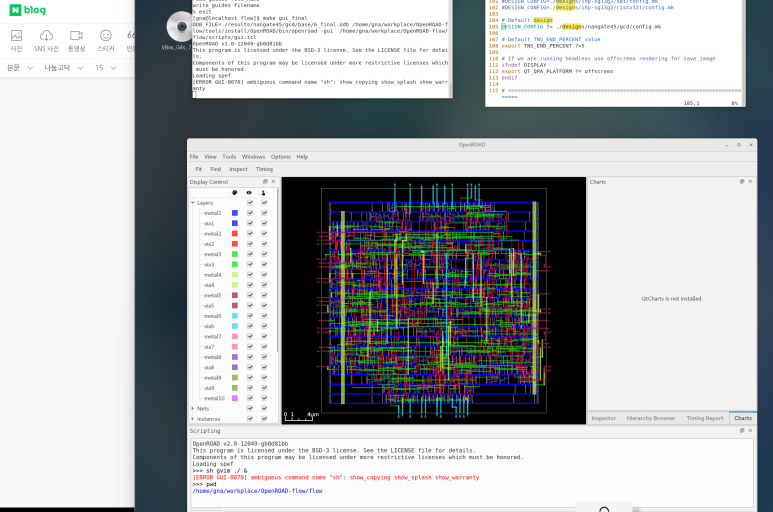This screenshot has height=512, width=773.
Task: Click the Inspect toolbar button
Action: coord(238,169)
